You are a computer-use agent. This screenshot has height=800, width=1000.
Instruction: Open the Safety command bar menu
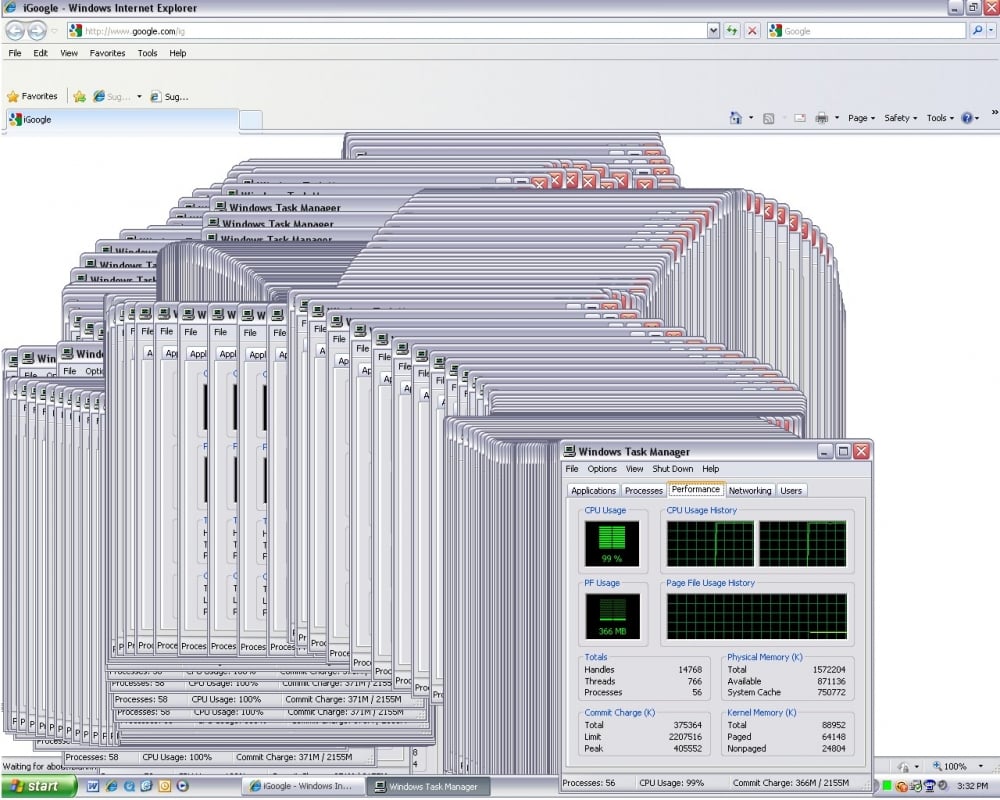pos(901,118)
